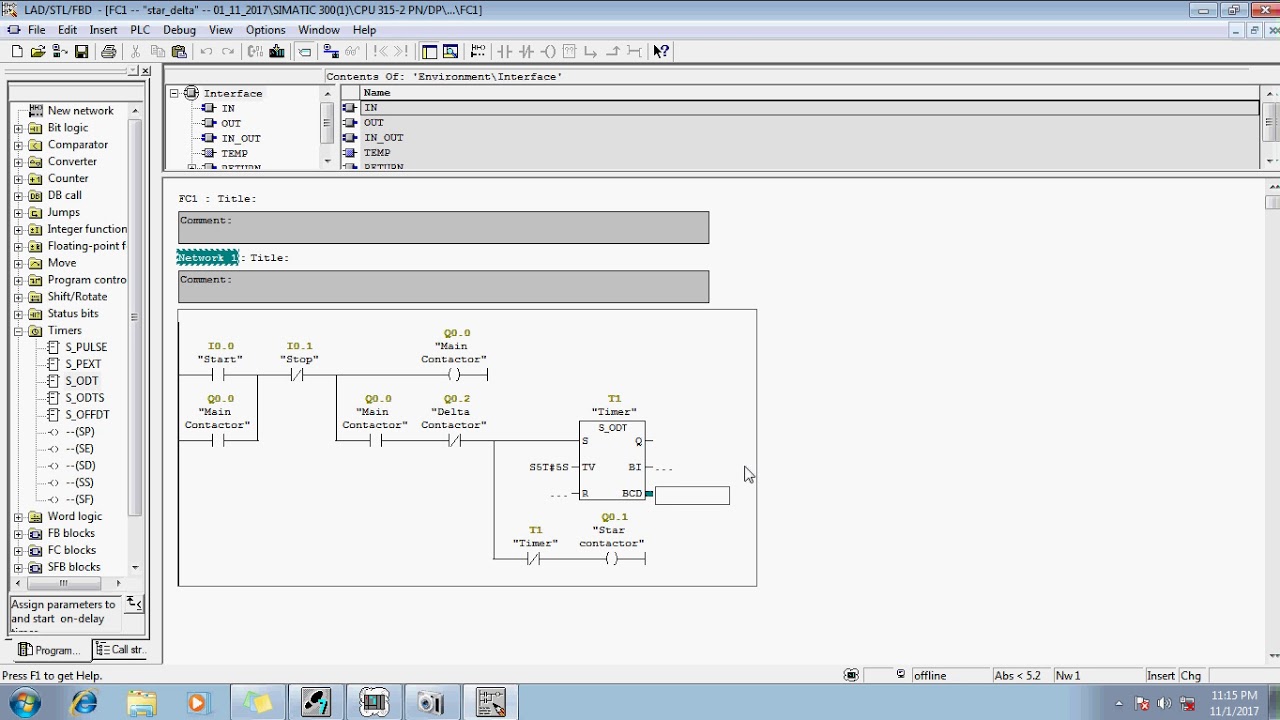The width and height of the screenshot is (1280, 720).
Task: Expand the Bit logic folder
Action: pos(18,128)
